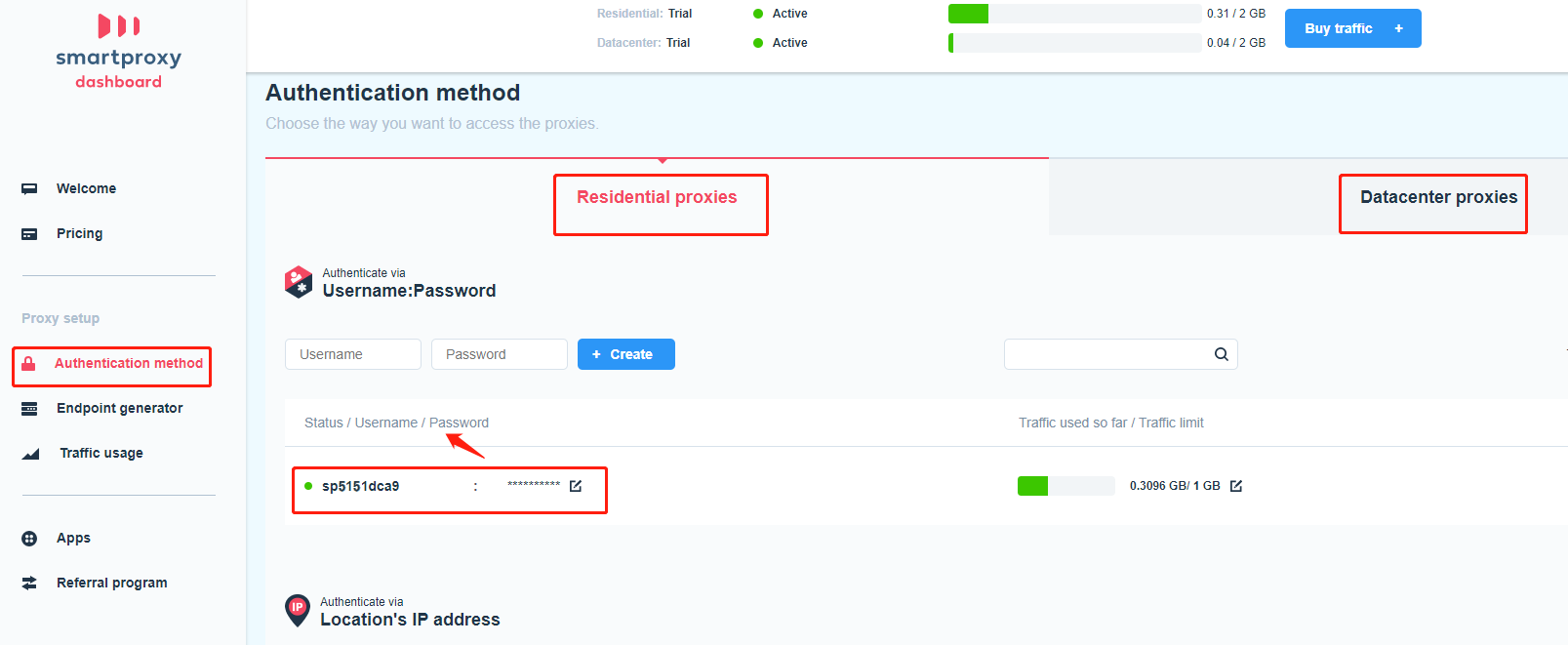The image size is (1568, 645).
Task: Click the 0.04 / 2 GB value
Action: (x=1236, y=43)
